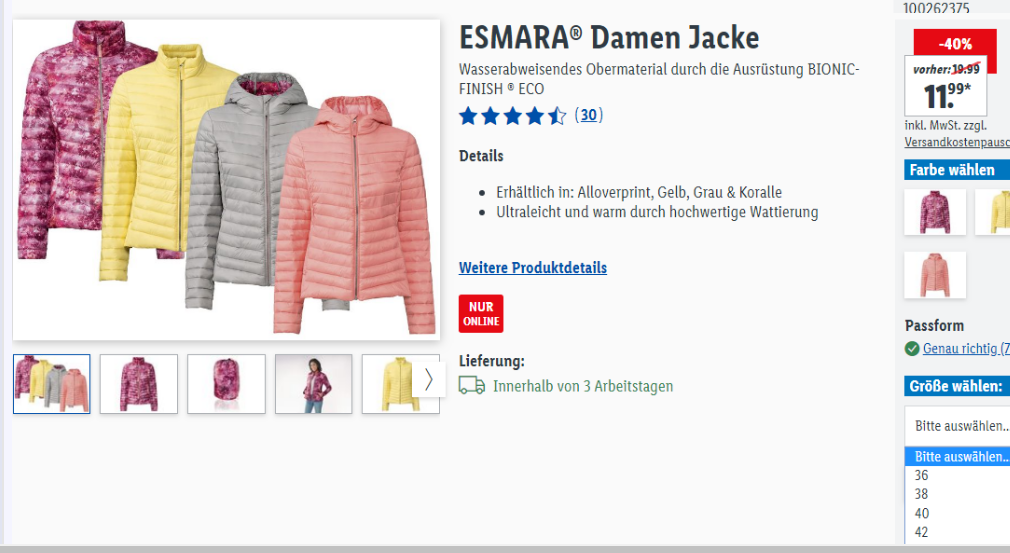Open the Größe wählen dropdown box
The width and height of the screenshot is (1010, 553).
coord(957,426)
